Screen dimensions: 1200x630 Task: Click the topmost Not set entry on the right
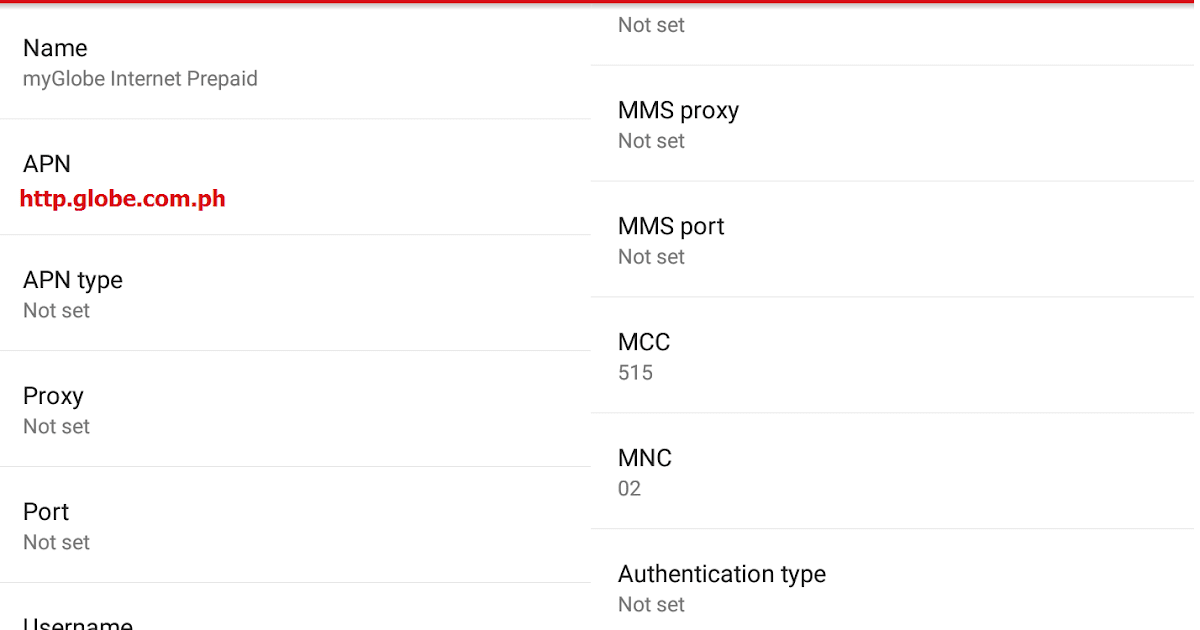651,25
